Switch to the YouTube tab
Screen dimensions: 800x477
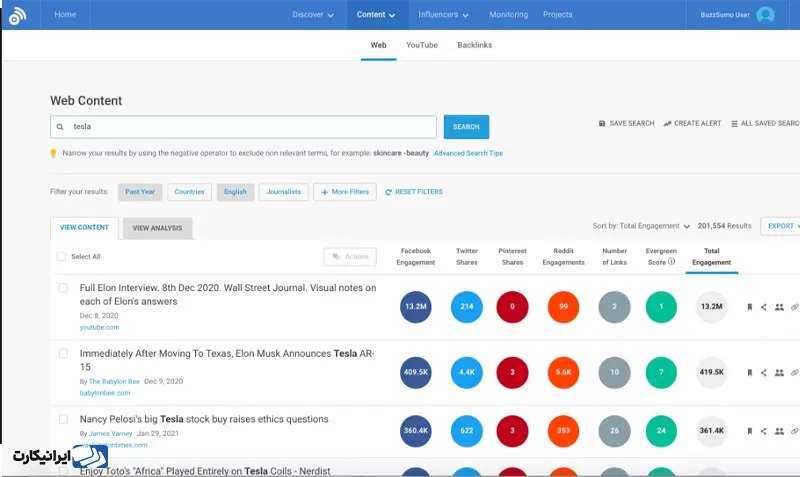click(x=422, y=45)
